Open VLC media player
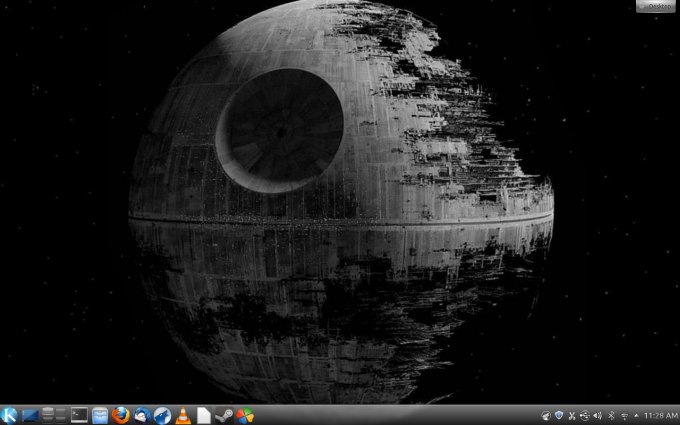680x425 pixels. (183, 415)
